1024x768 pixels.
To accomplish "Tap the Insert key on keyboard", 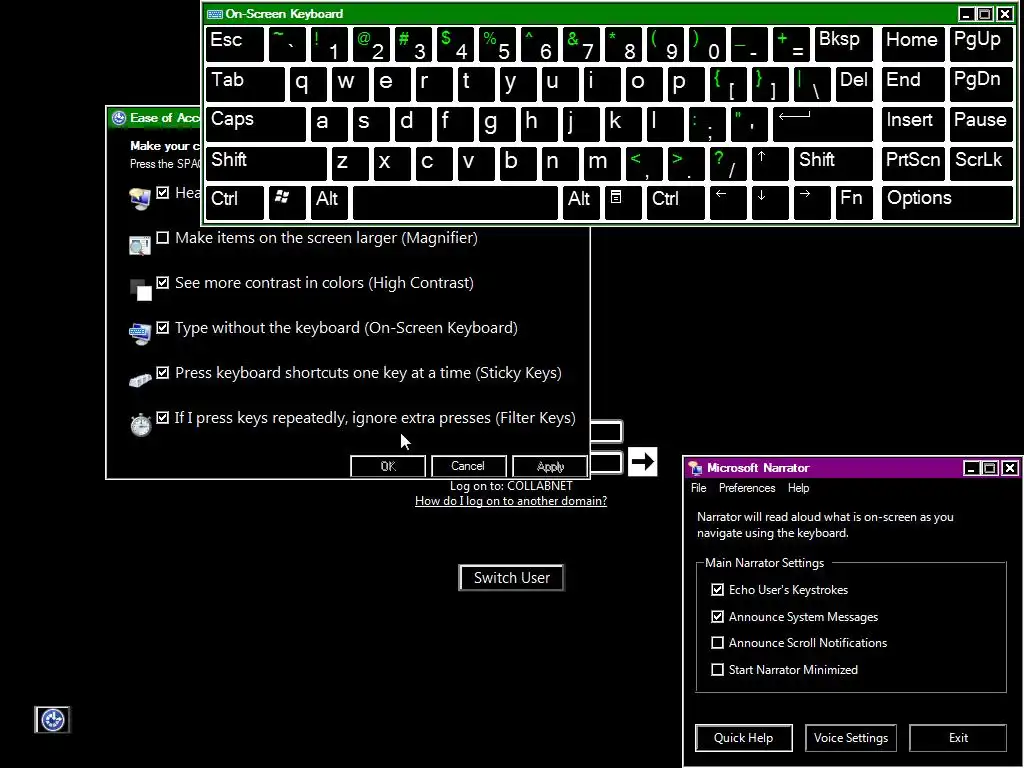I will (x=913, y=124).
